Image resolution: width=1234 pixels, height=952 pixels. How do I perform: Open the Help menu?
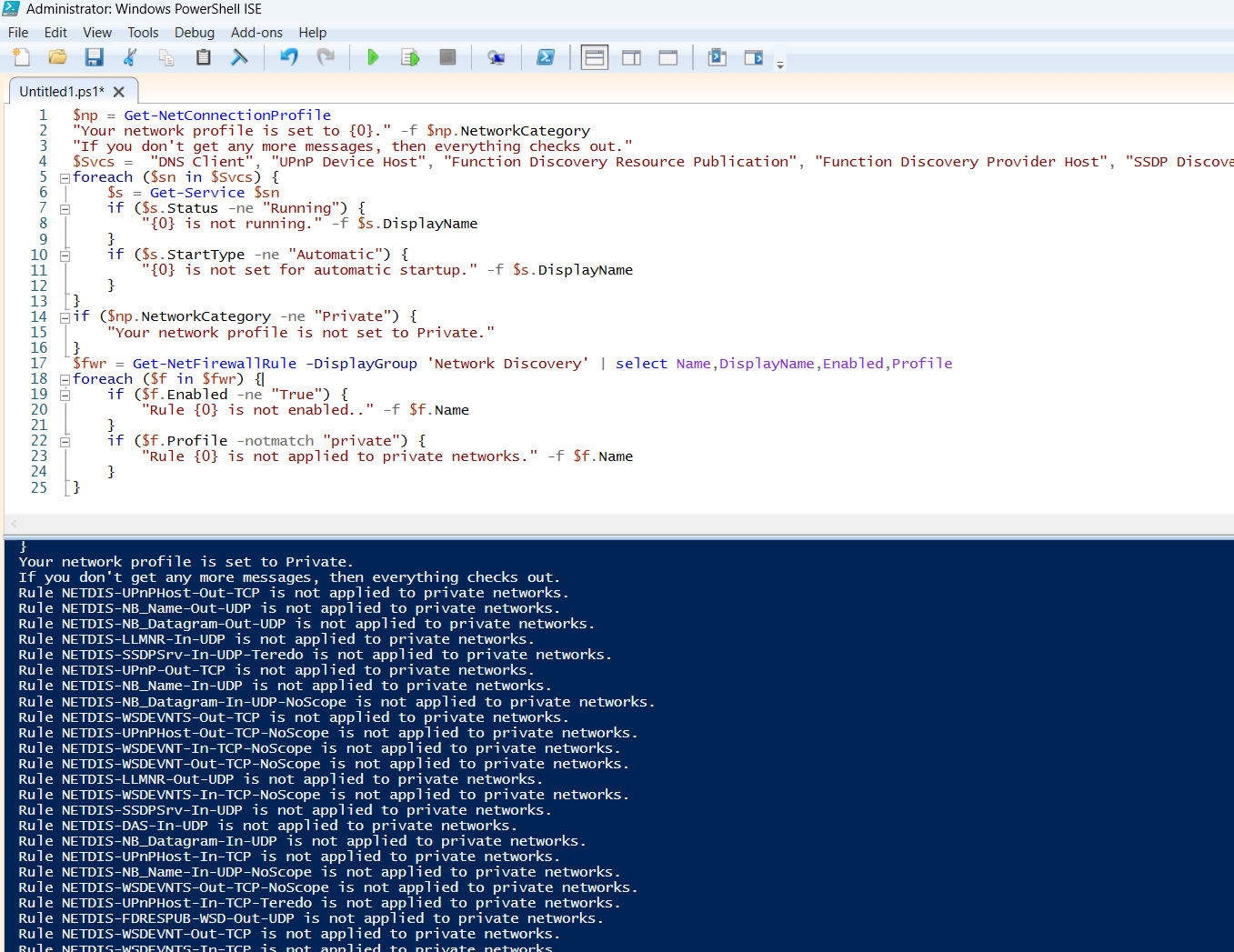312,33
